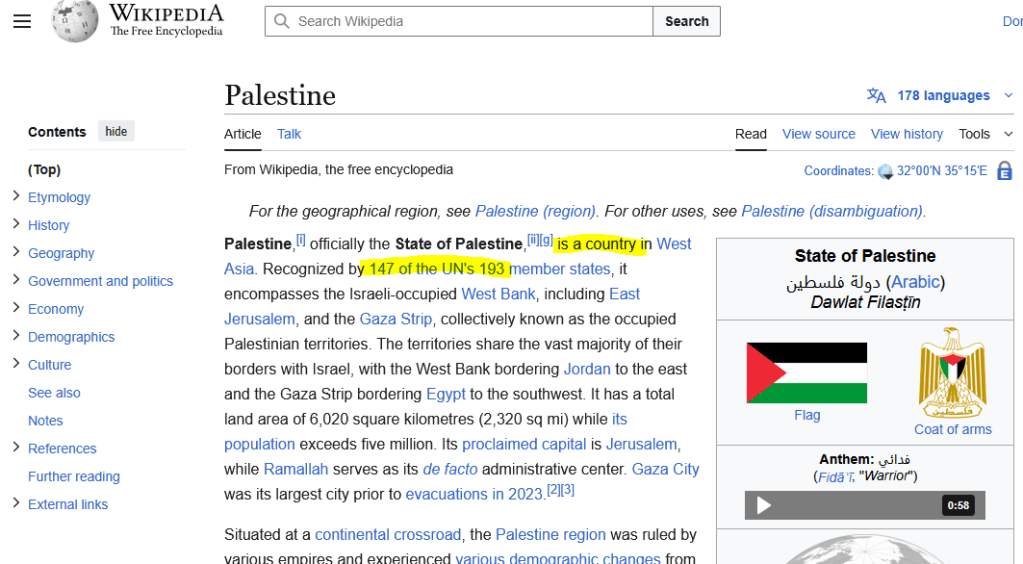Click the padlock page protection icon
Viewport: 1023px width, 564px height.
[1004, 171]
